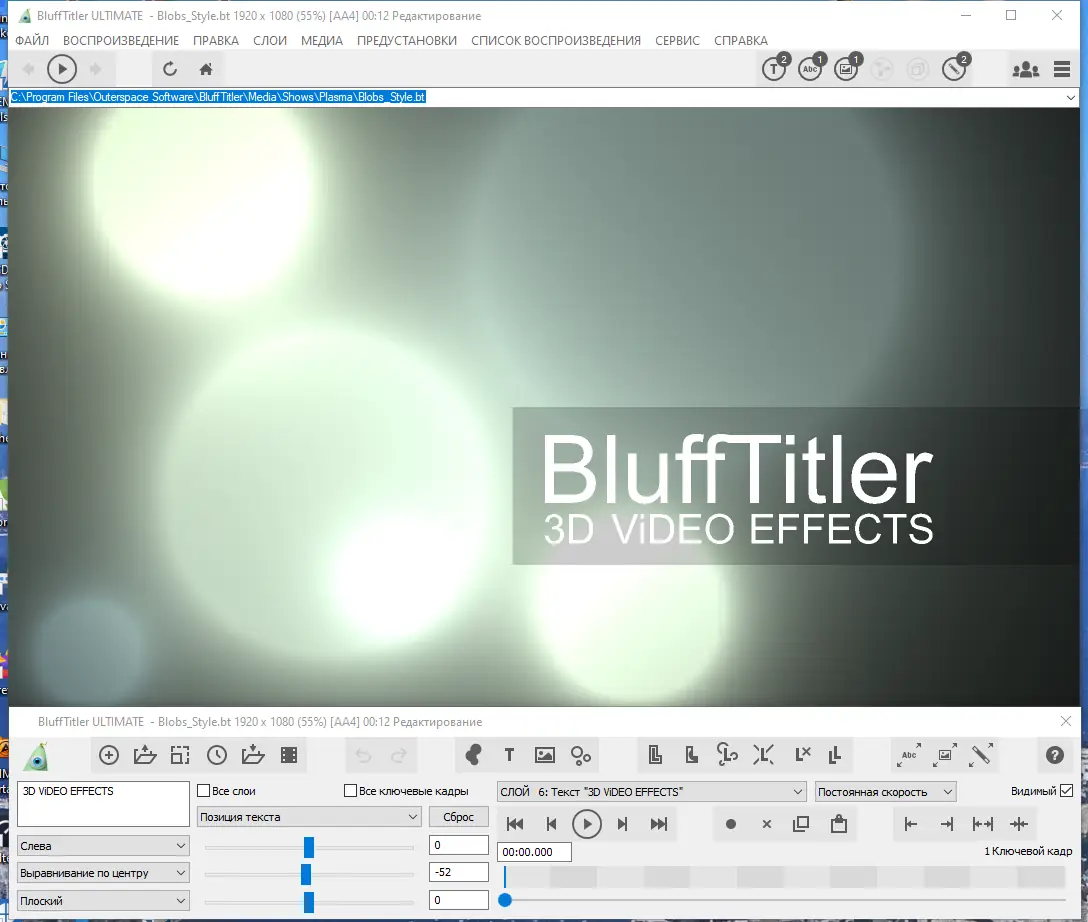1088x922 pixels.
Task: Open the Выравнивание по центру dropdown
Action: coord(102,872)
